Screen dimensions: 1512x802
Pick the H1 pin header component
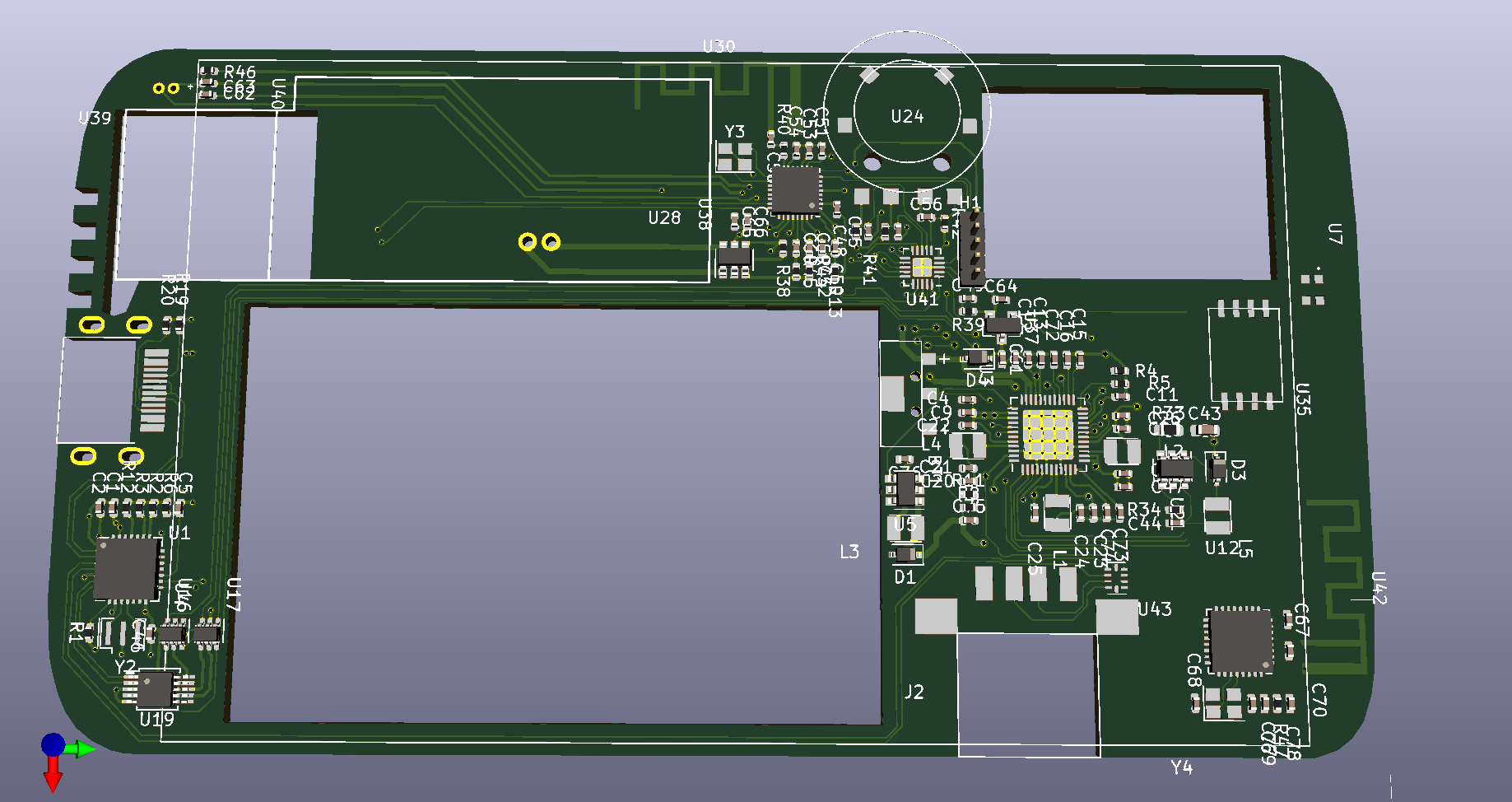tap(971, 247)
